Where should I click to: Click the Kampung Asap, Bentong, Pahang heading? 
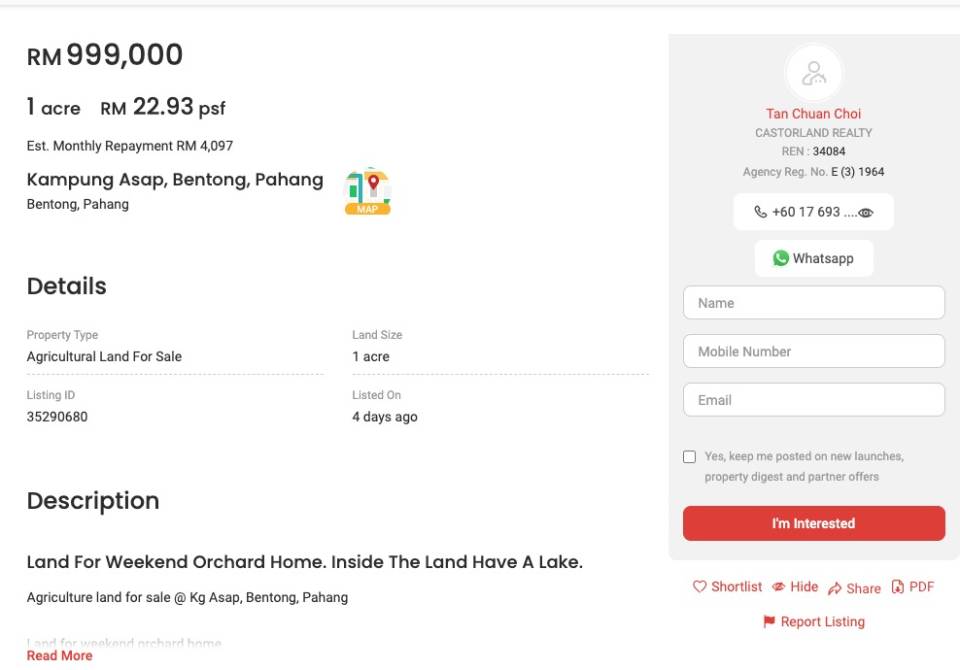tap(175, 180)
